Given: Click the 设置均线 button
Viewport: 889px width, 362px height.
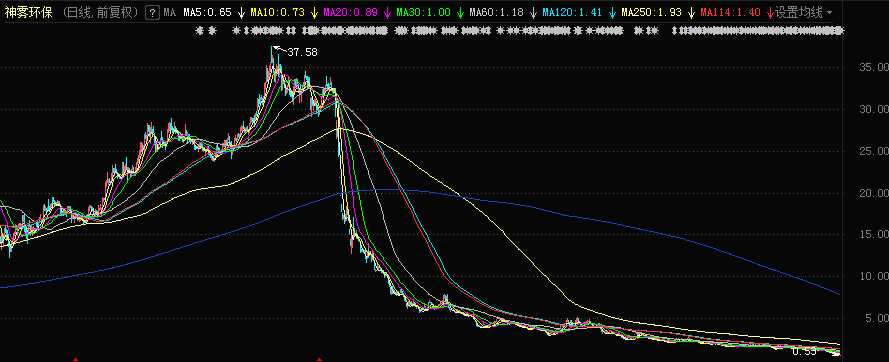Looking at the screenshot, I should [x=798, y=12].
